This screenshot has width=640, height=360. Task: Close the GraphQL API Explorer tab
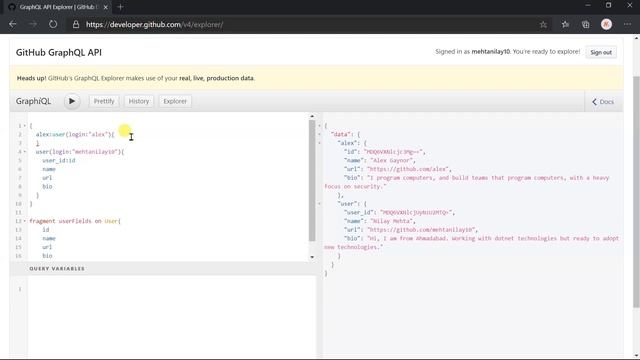[x=105, y=7]
